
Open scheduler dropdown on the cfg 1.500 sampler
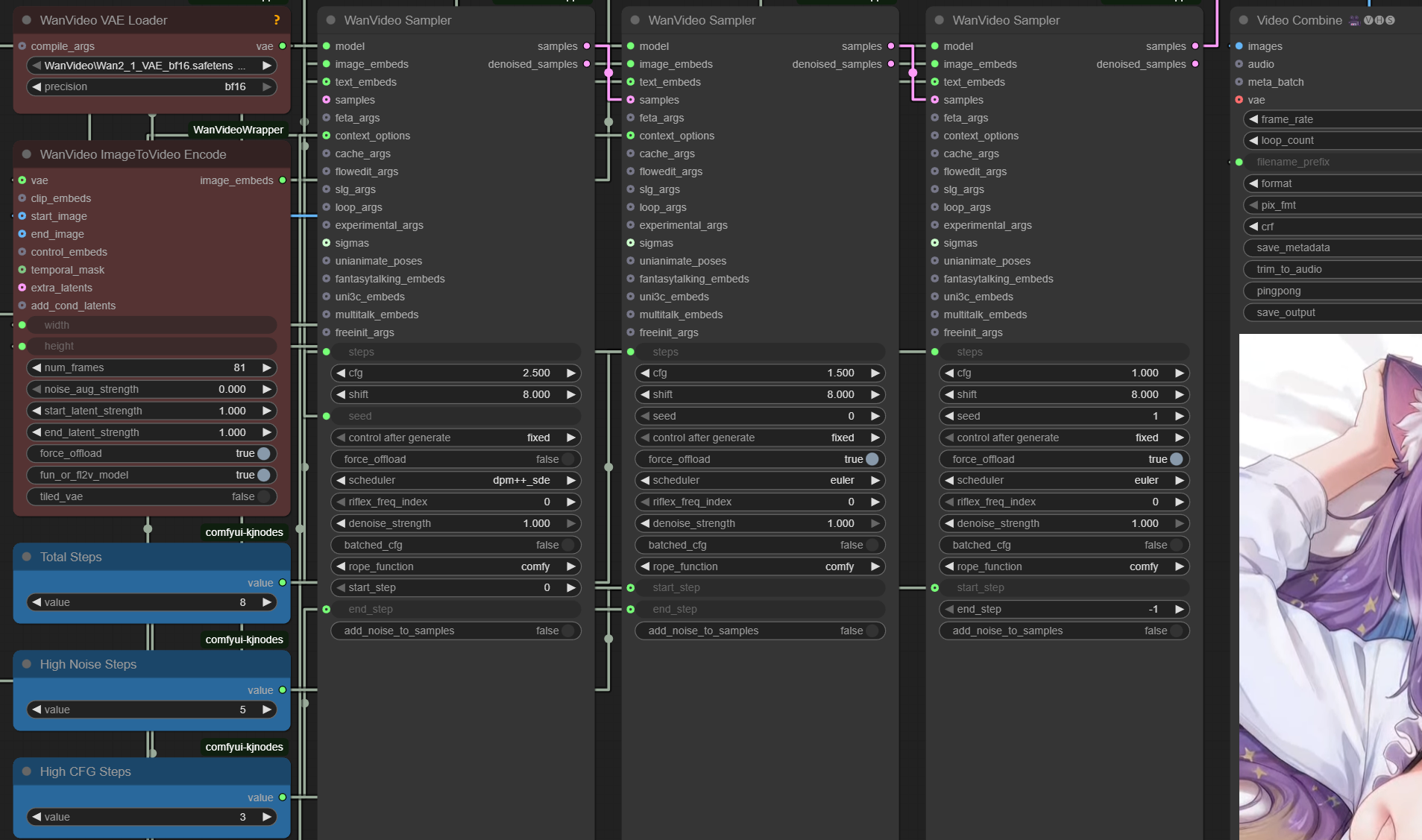[761, 481]
